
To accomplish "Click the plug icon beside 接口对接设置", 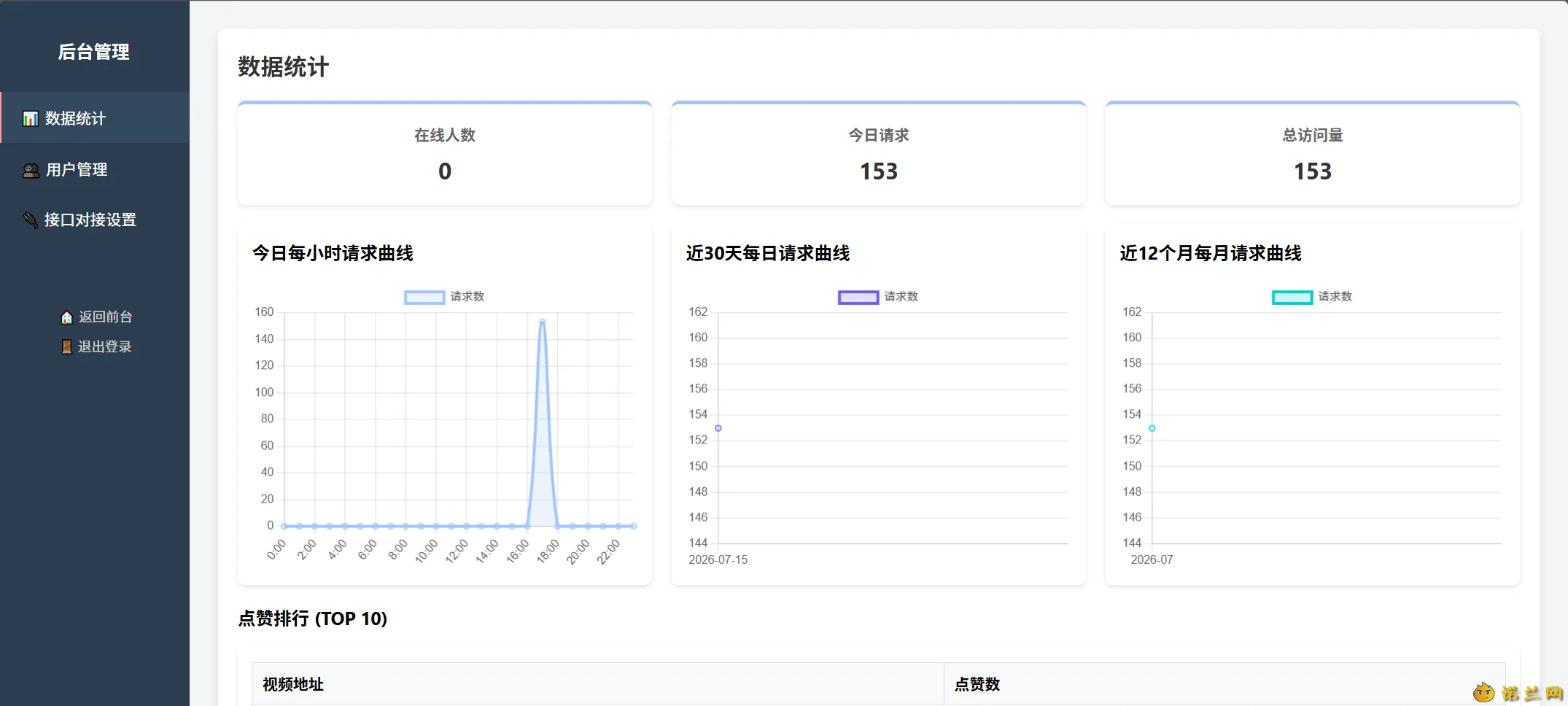I will pos(30,220).
